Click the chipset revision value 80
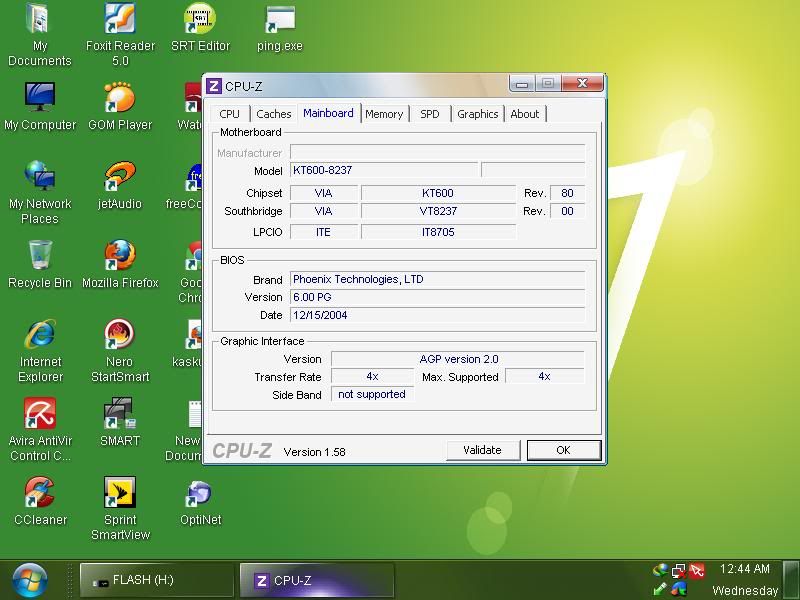 [x=567, y=193]
